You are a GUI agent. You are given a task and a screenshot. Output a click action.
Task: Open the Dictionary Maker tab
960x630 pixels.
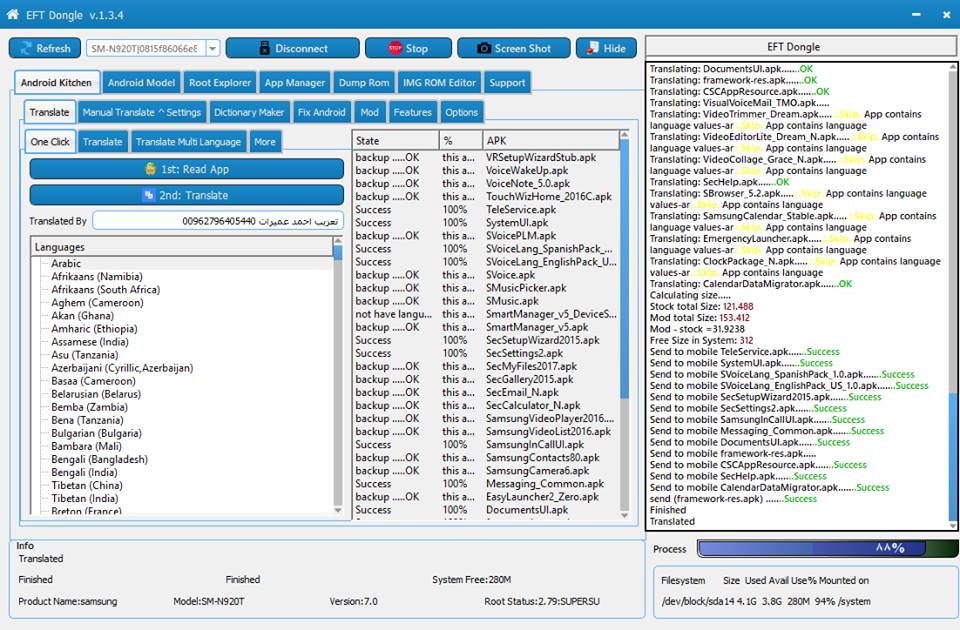click(249, 113)
